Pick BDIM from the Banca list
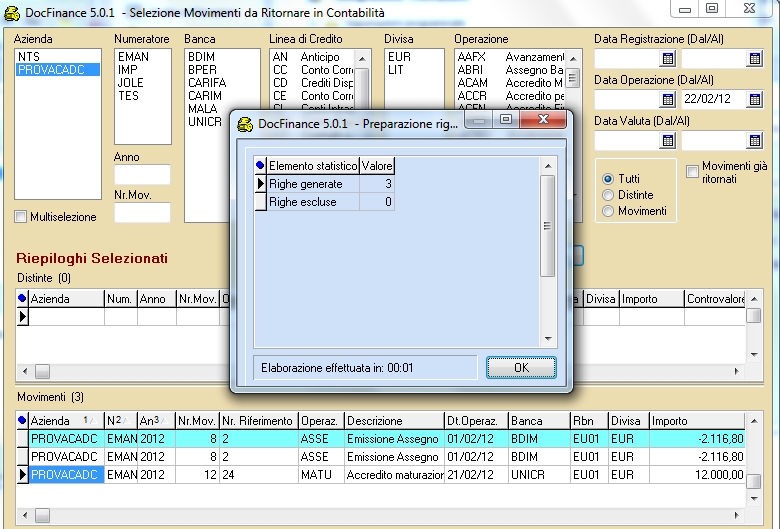This screenshot has height=529, width=780. pyautogui.click(x=201, y=57)
